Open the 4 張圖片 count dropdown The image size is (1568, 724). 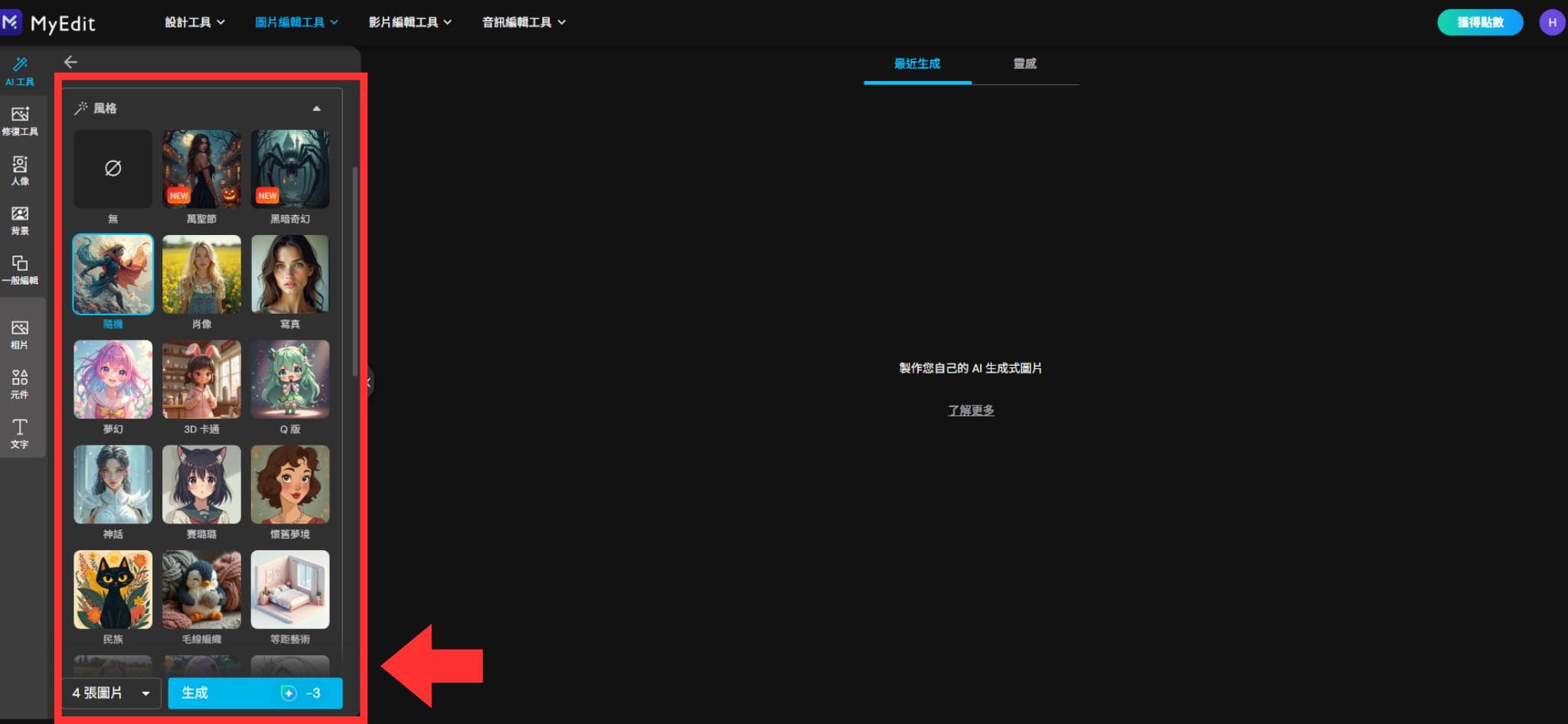[112, 693]
